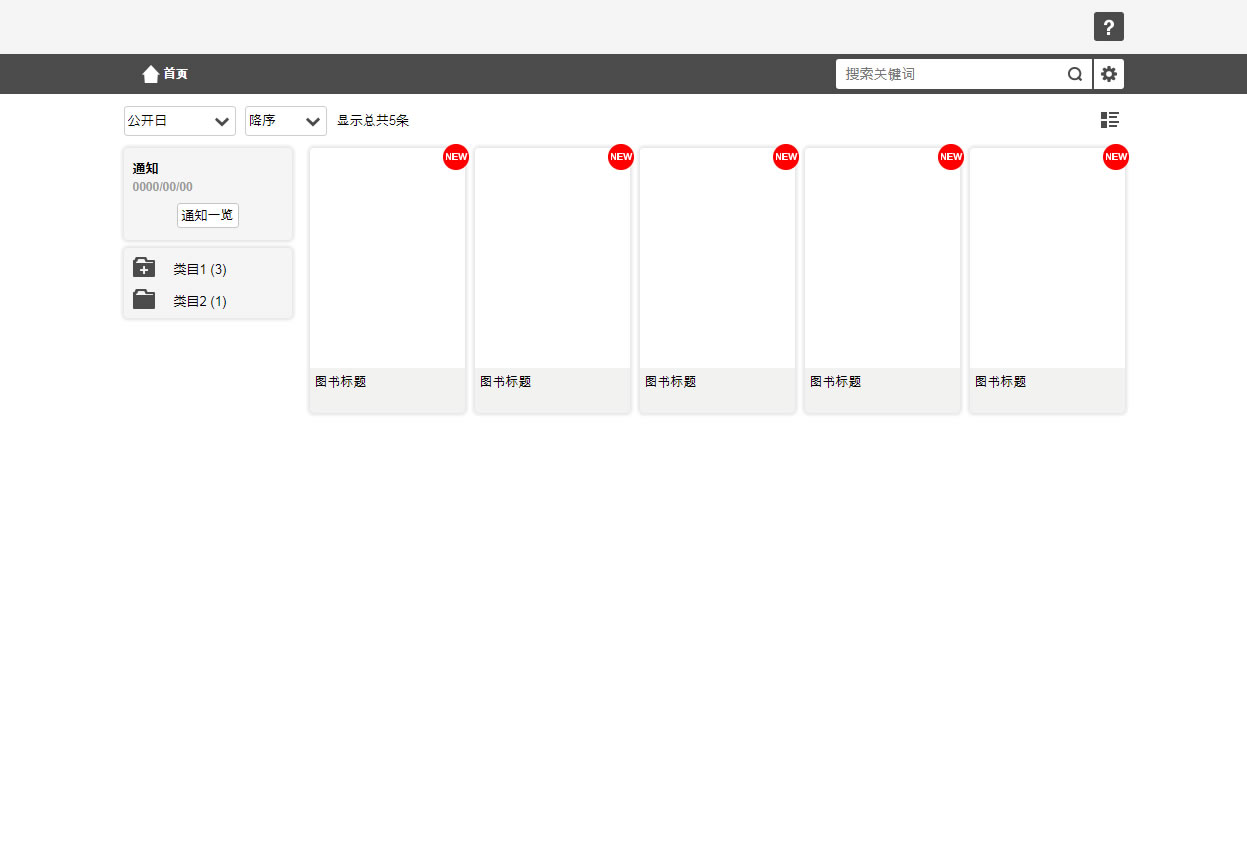Click the first book's 图书标题 title

pos(341,382)
